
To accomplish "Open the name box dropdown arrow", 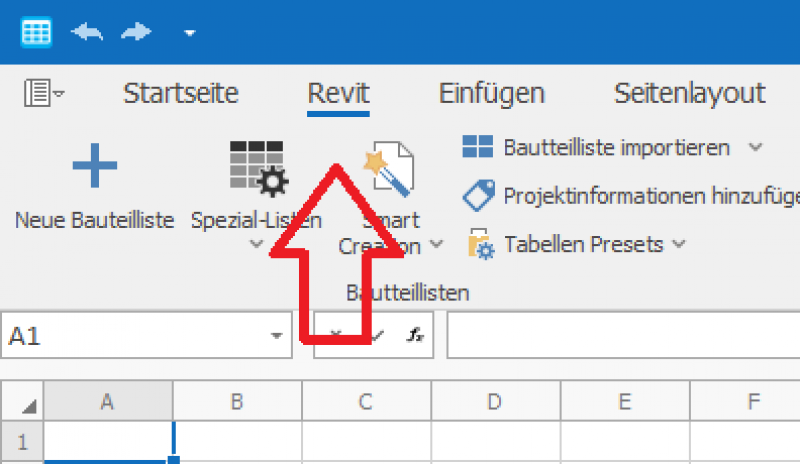I will [277, 337].
